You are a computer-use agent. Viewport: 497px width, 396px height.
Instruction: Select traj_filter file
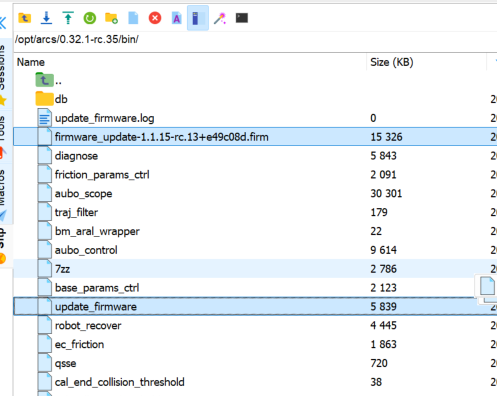[255, 212]
